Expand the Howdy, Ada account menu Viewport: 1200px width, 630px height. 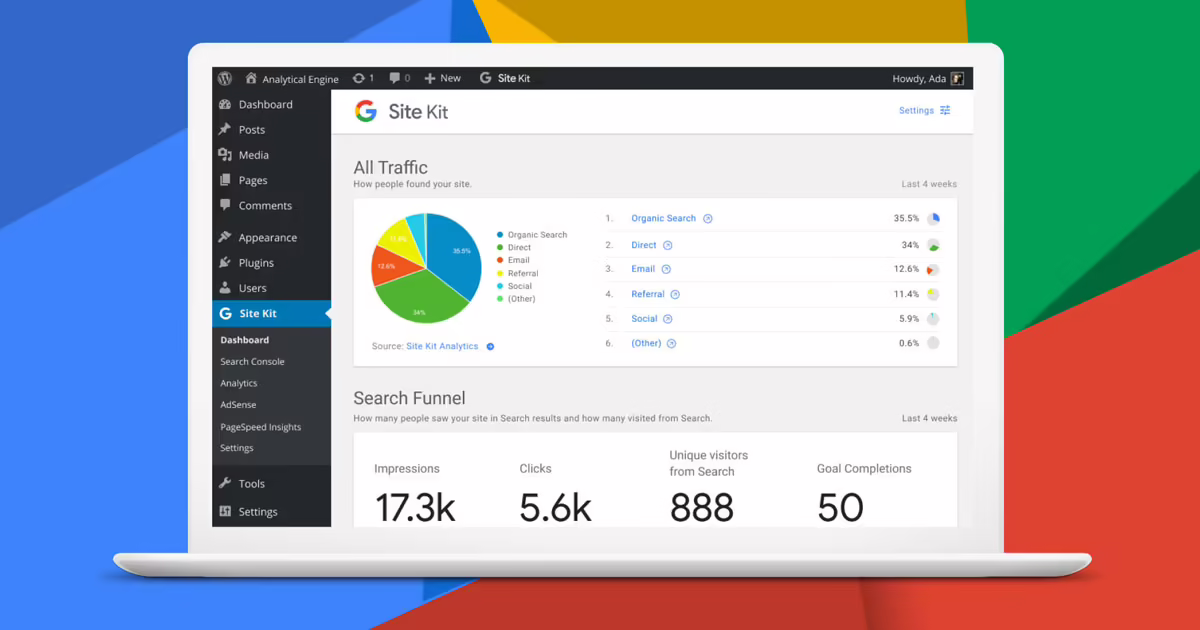[x=918, y=79]
